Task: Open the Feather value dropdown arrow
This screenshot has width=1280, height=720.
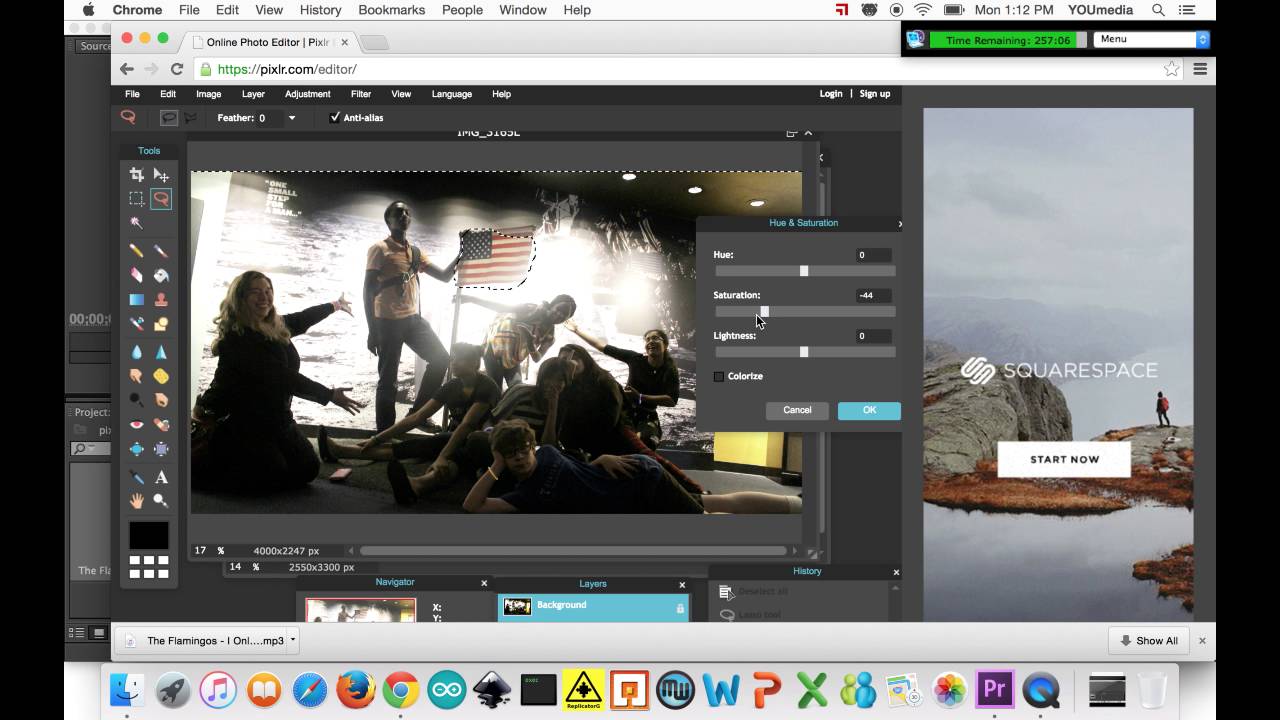Action: tap(292, 118)
